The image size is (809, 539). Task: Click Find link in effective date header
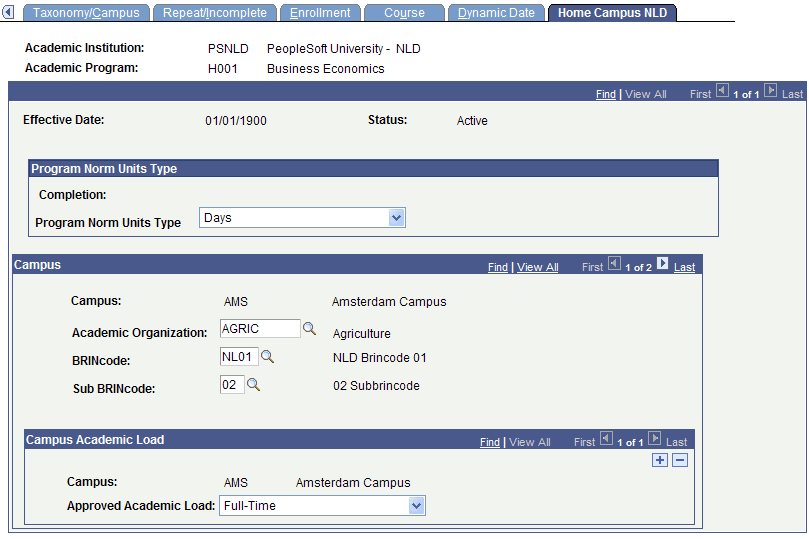(606, 94)
